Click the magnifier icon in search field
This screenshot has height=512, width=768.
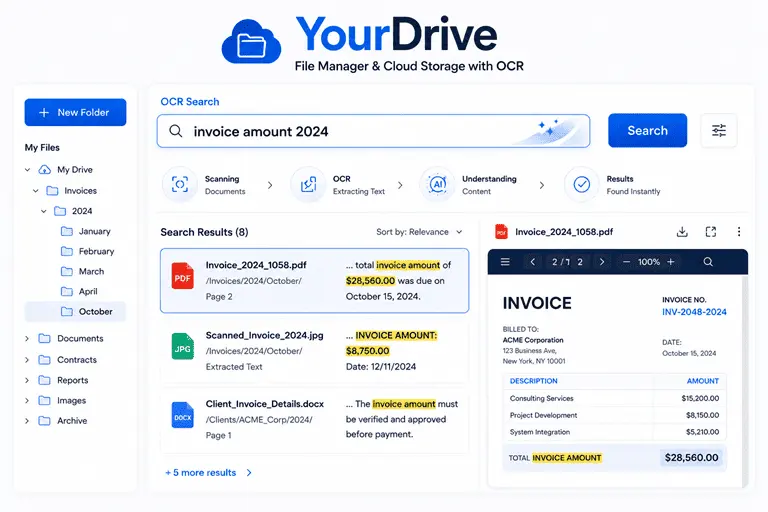(175, 131)
